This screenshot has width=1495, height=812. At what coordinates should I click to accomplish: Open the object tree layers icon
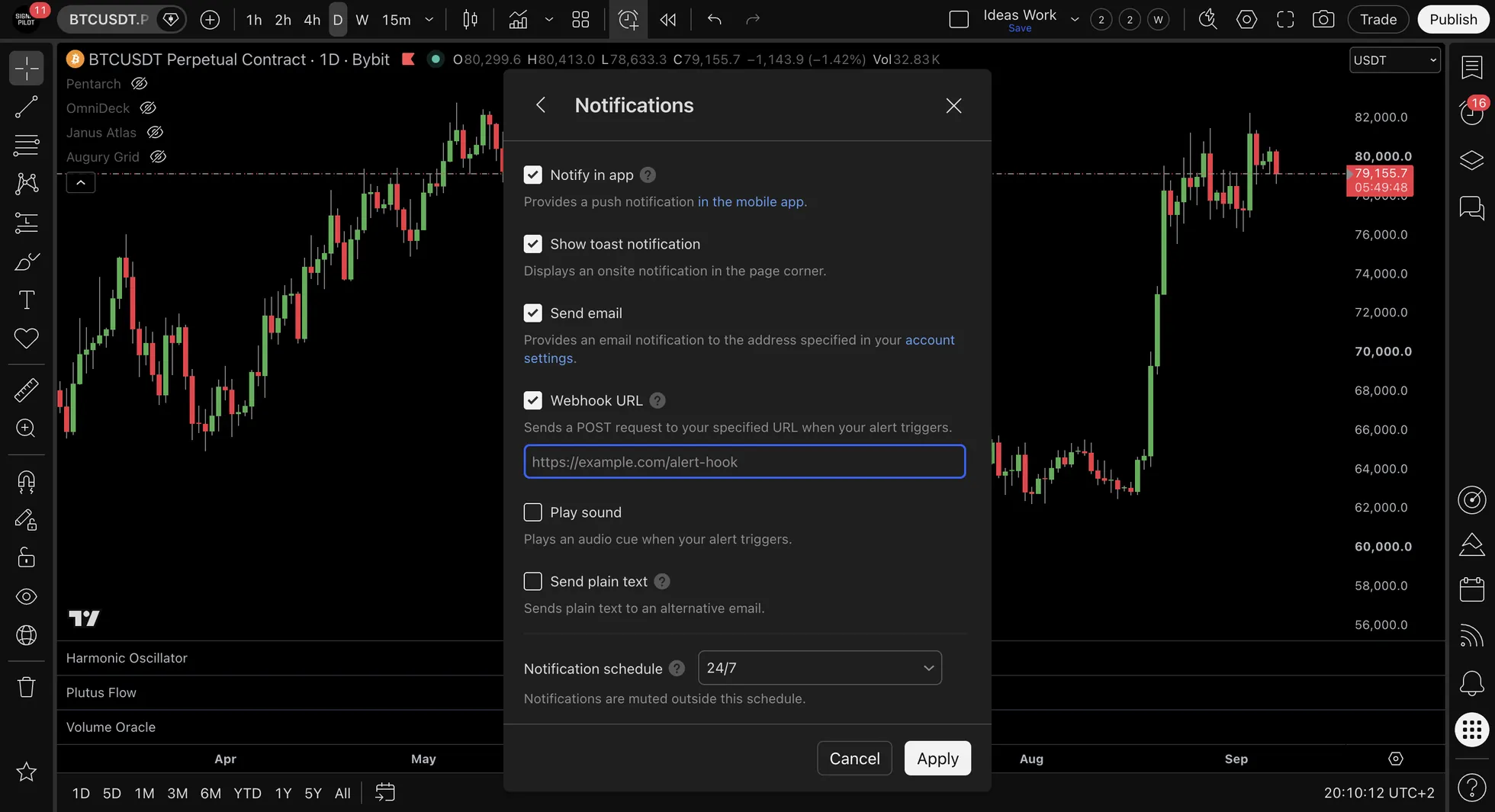pos(1471,160)
